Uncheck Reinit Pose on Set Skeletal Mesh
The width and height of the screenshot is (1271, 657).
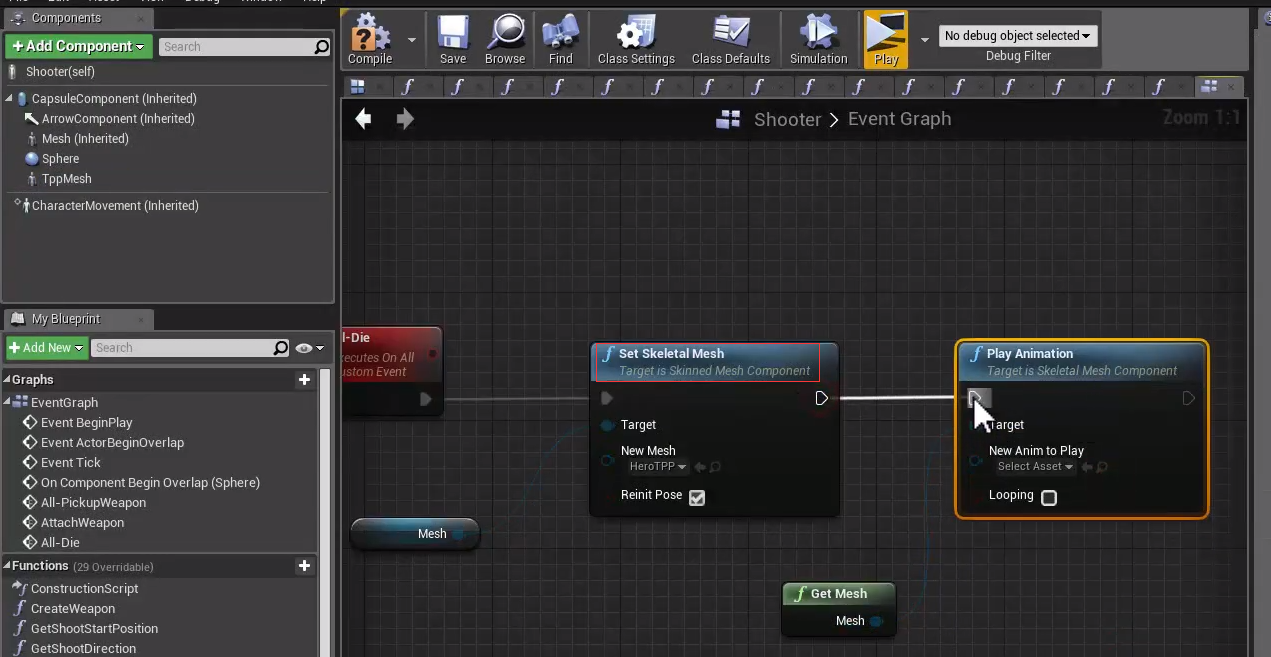(x=696, y=498)
